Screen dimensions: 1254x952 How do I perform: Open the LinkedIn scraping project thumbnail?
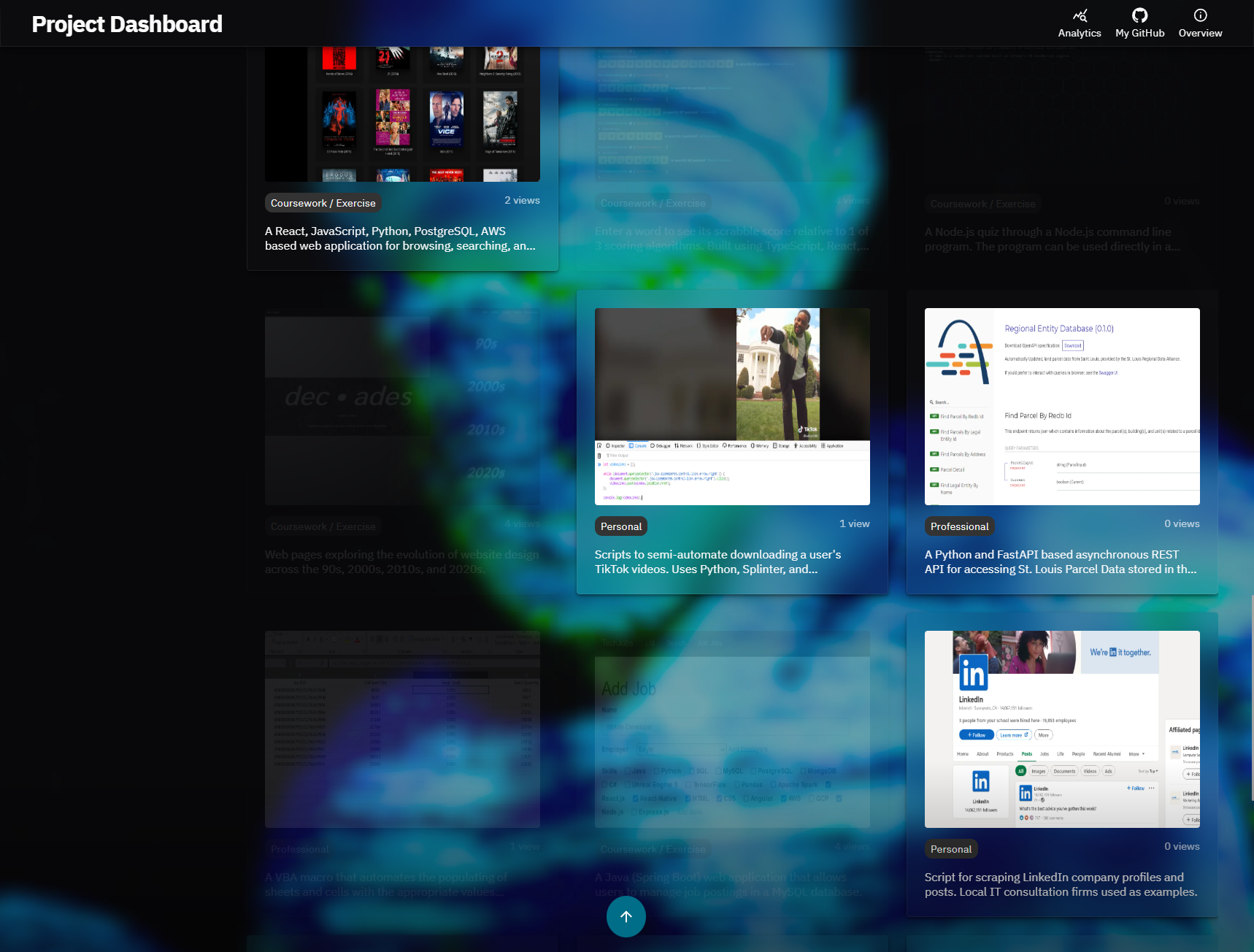point(1061,729)
